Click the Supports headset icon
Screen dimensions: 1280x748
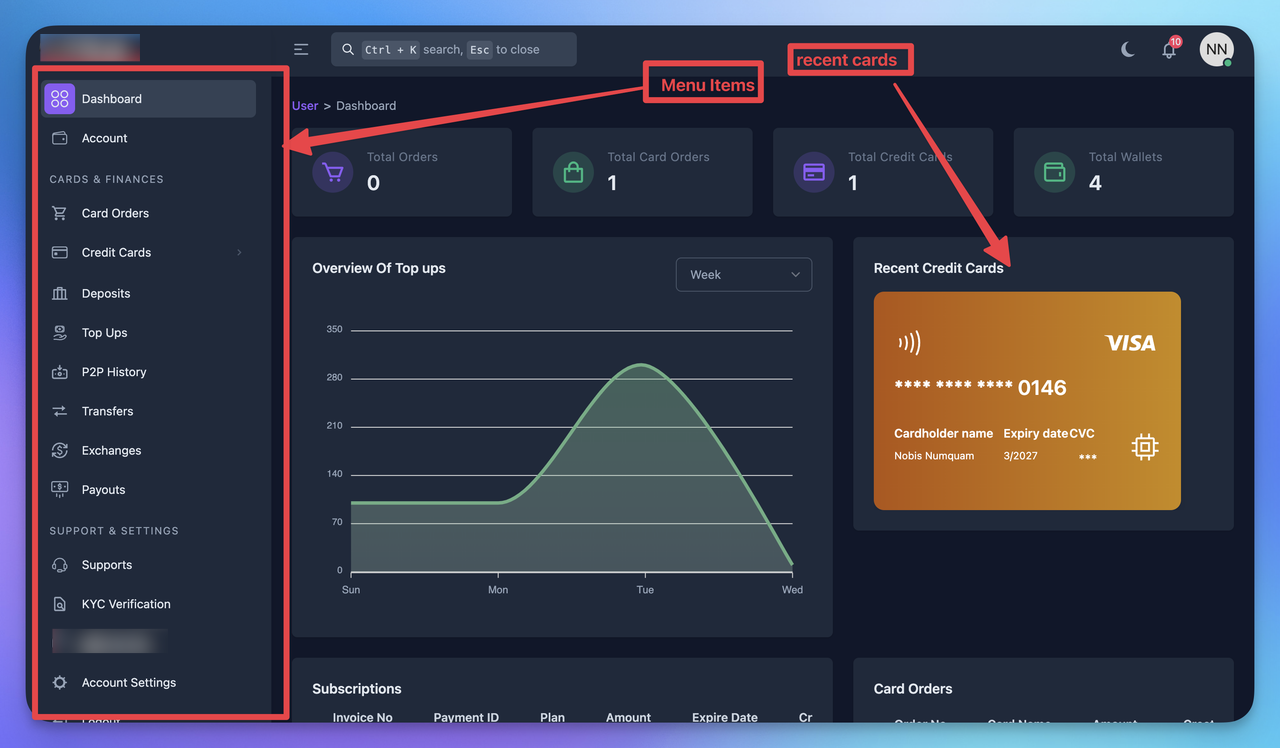coord(60,565)
